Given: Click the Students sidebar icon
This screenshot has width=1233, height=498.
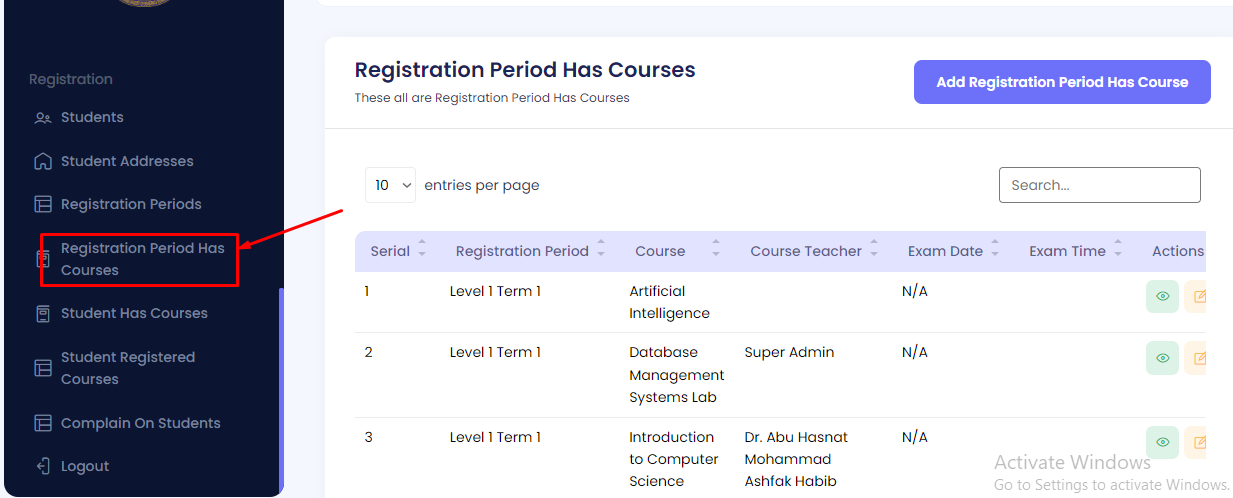Looking at the screenshot, I should pos(42,118).
